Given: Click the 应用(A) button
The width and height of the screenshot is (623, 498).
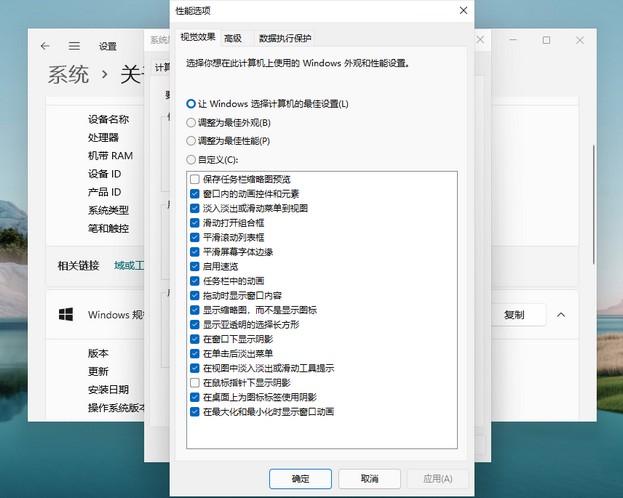Looking at the screenshot, I should point(438,479).
